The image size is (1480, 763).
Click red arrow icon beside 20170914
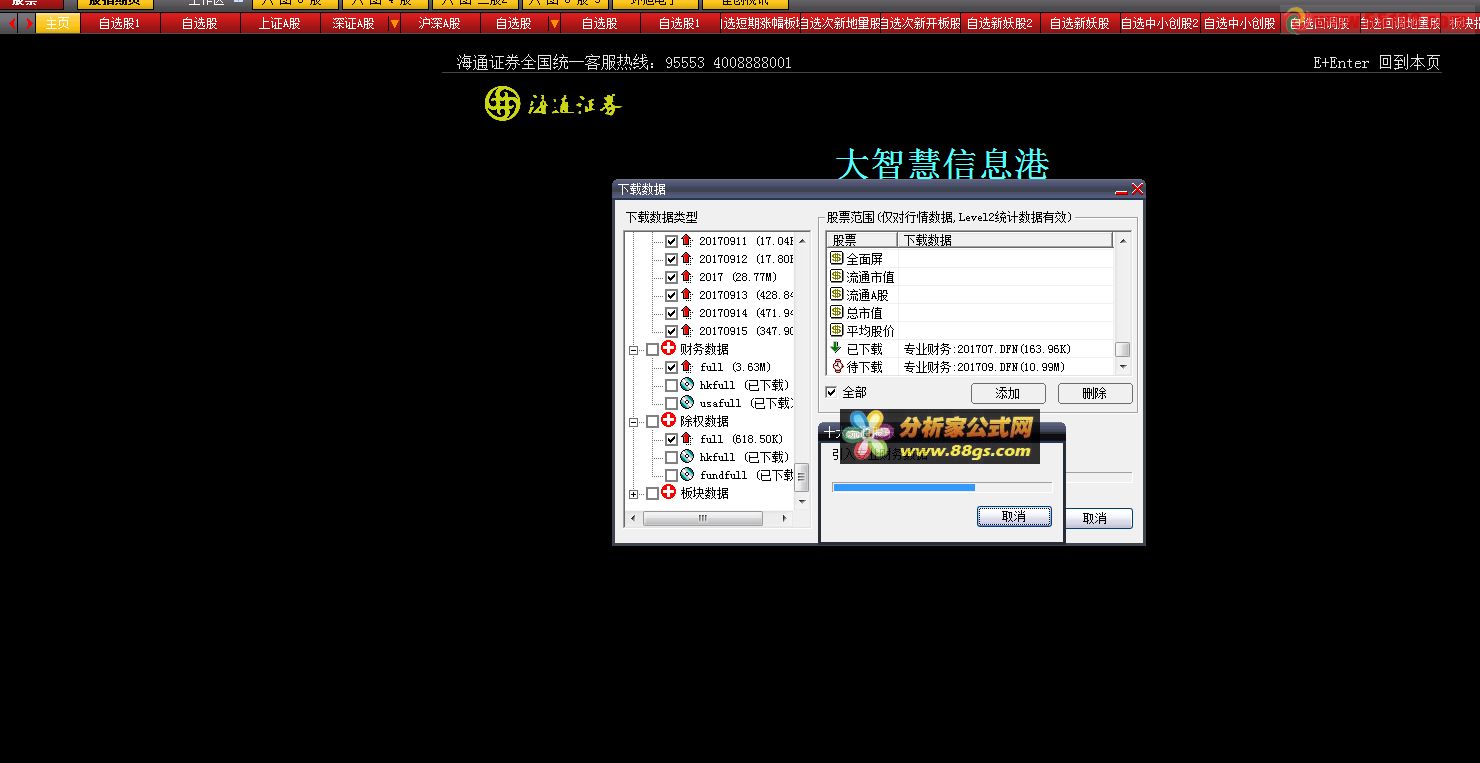pos(687,313)
